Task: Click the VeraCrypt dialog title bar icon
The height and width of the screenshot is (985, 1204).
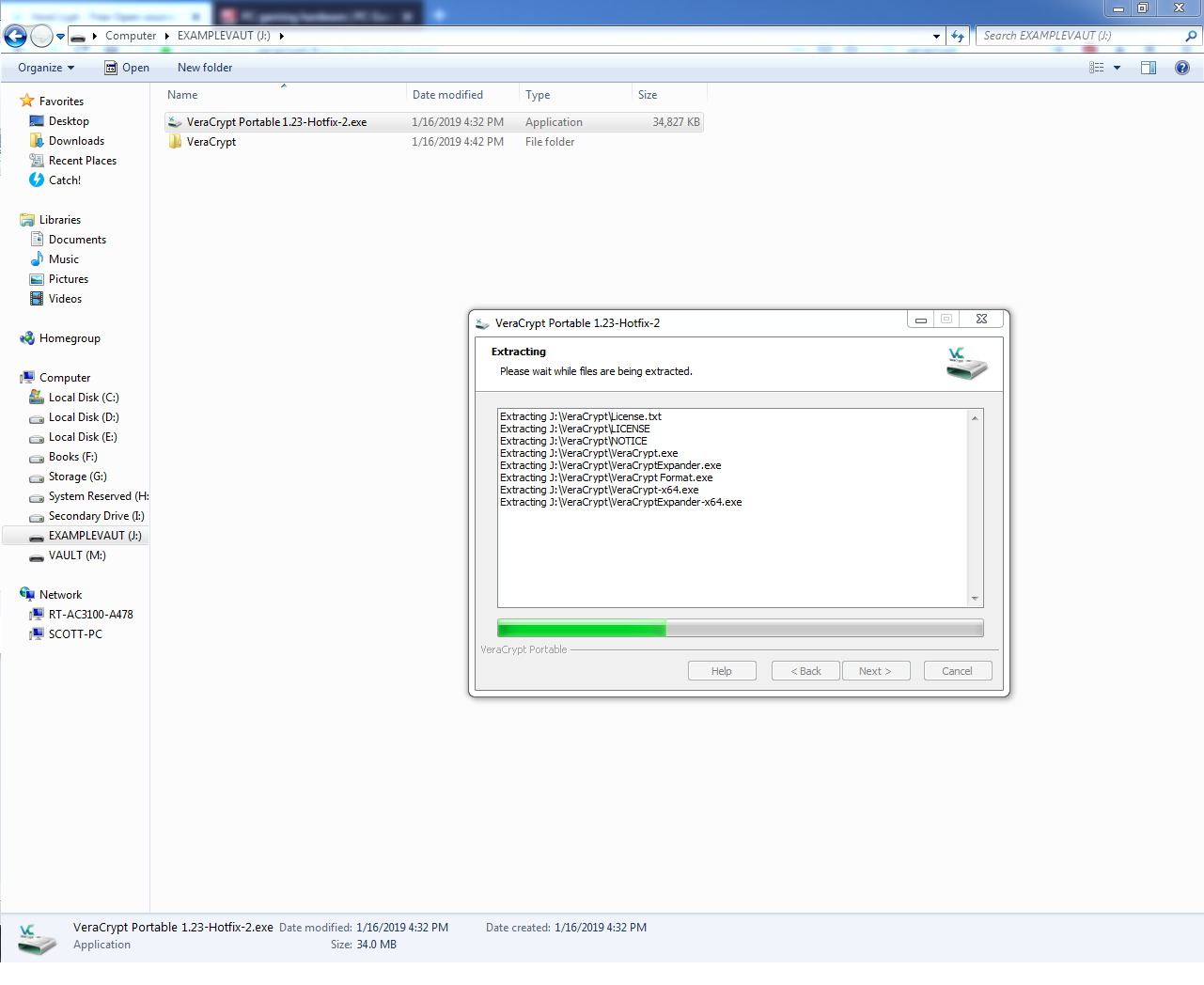Action: point(483,323)
